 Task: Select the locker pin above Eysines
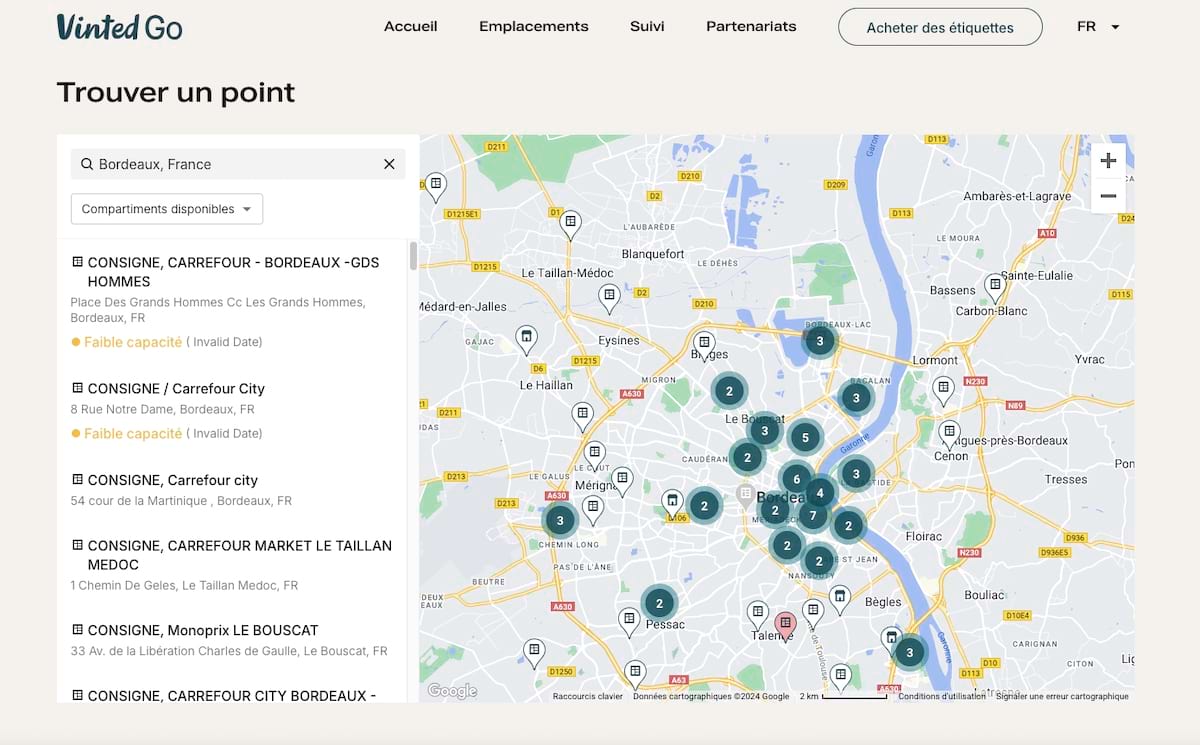coord(609,298)
